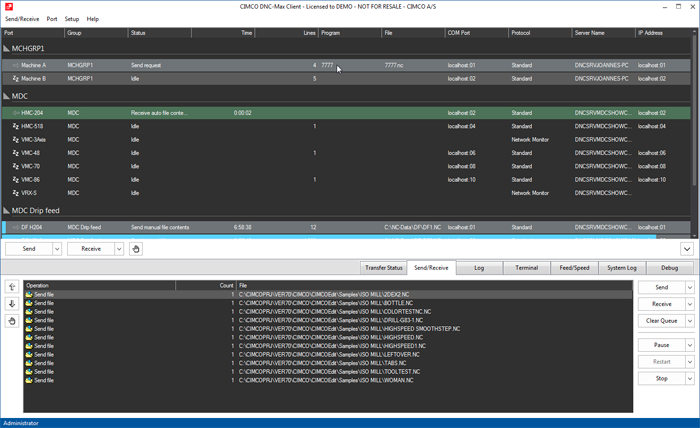700x428 pixels.
Task: Click the Server Name column header
Action: click(x=604, y=33)
